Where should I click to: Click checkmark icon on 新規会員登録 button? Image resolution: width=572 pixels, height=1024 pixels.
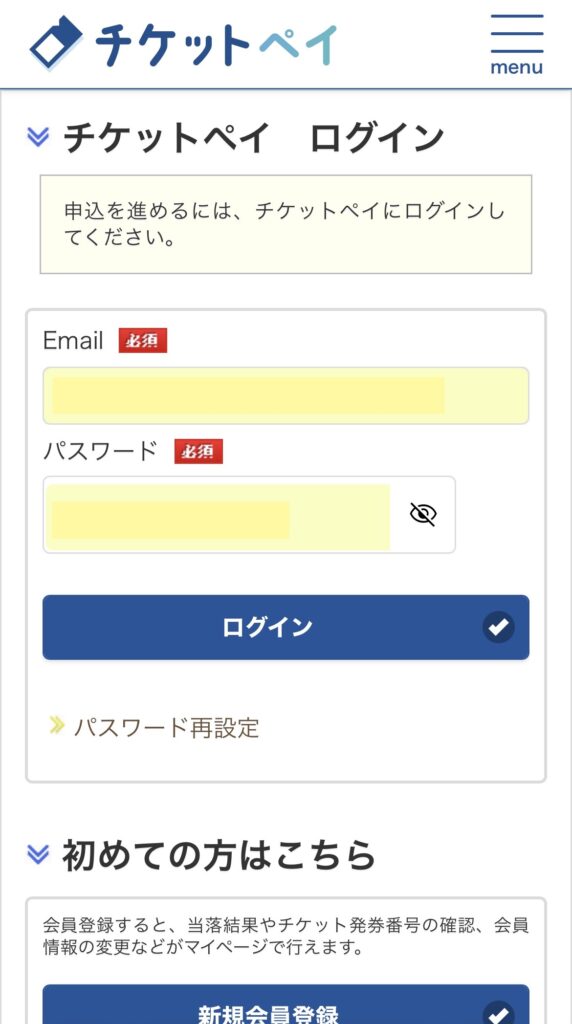(x=499, y=1013)
